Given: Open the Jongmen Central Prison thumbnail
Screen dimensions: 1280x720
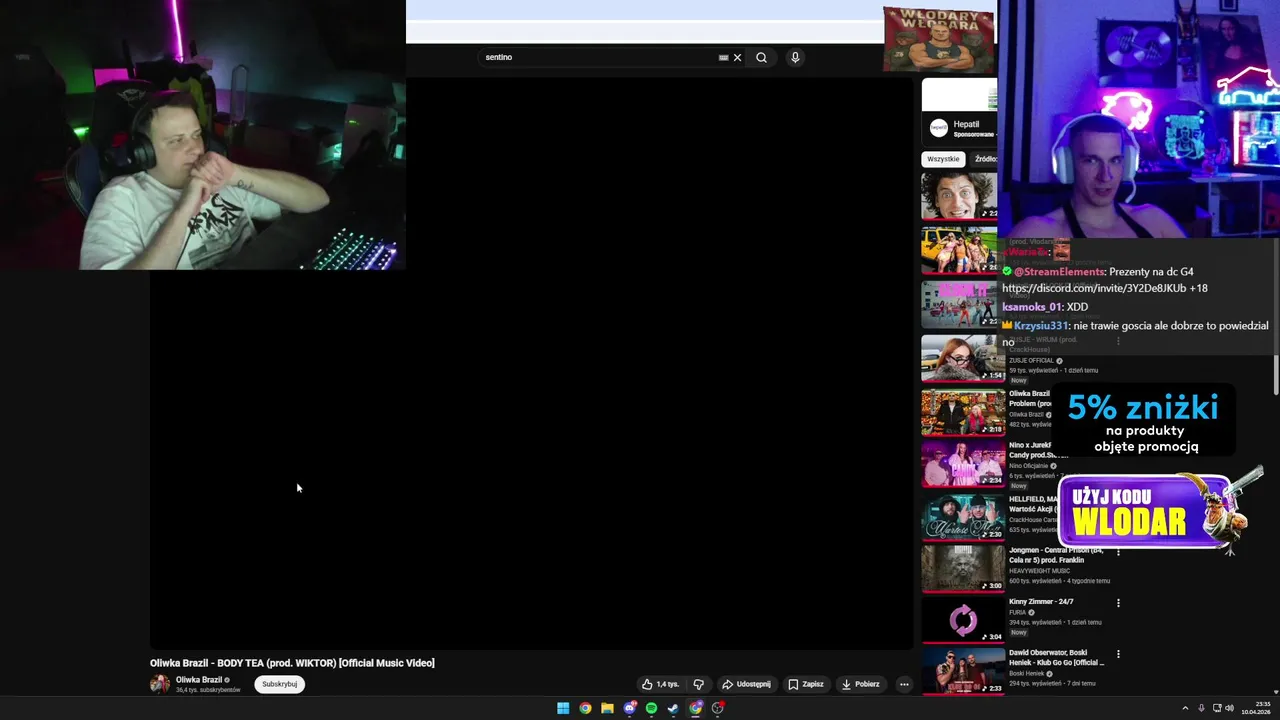Looking at the screenshot, I should 963,568.
